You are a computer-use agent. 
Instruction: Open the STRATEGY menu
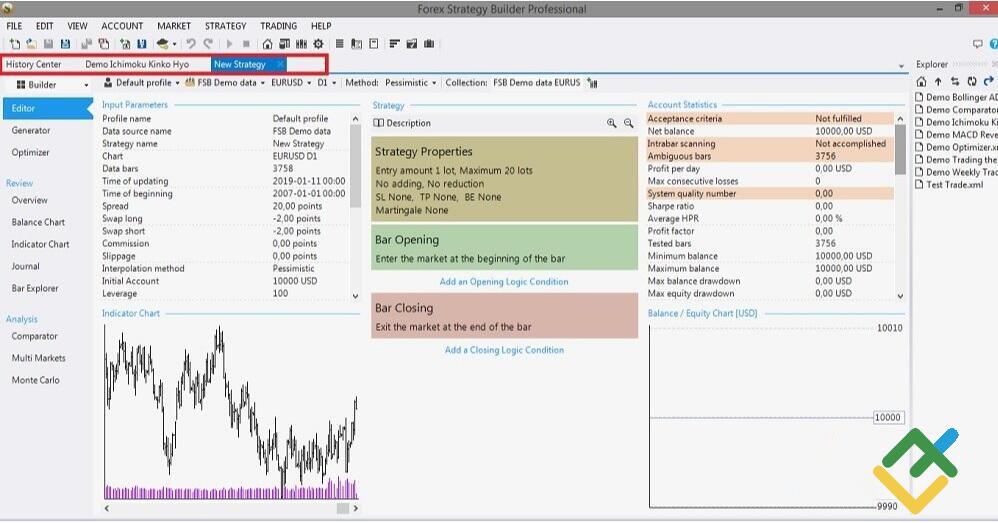point(225,26)
